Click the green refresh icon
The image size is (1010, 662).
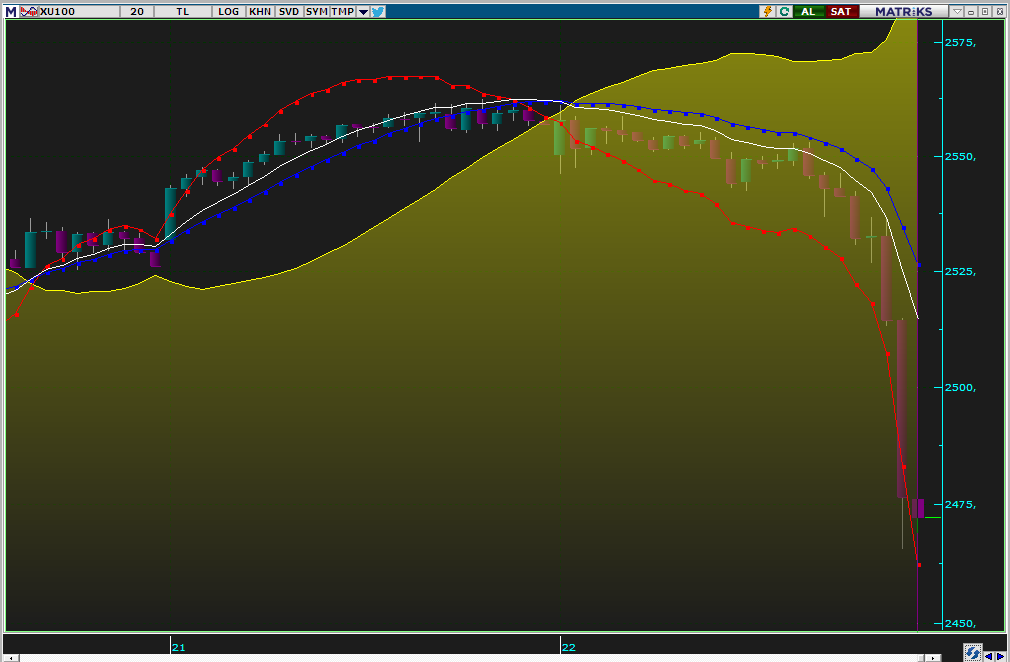pos(785,12)
